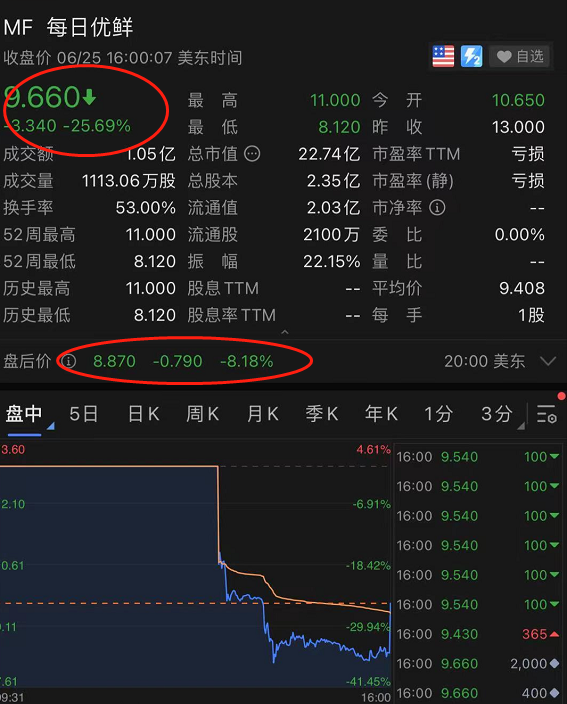Image resolution: width=567 pixels, height=704 pixels.
Task: Add stock via 自选 heart button
Action: [x=519, y=57]
